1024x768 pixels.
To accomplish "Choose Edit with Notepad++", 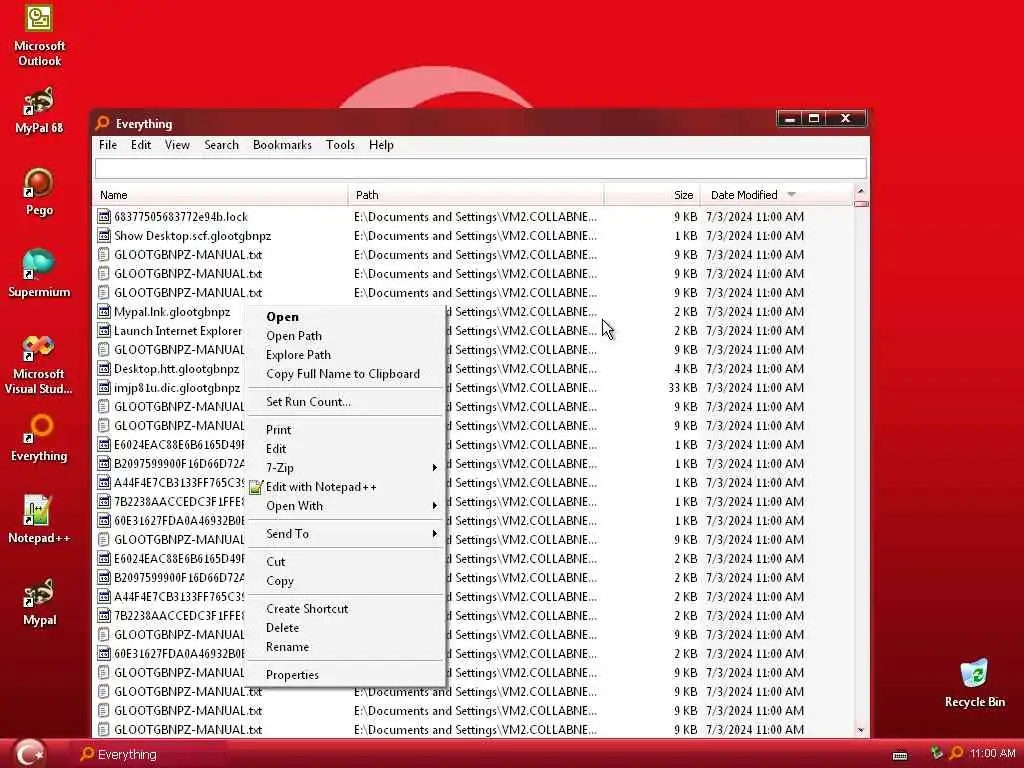I will (x=345, y=487).
